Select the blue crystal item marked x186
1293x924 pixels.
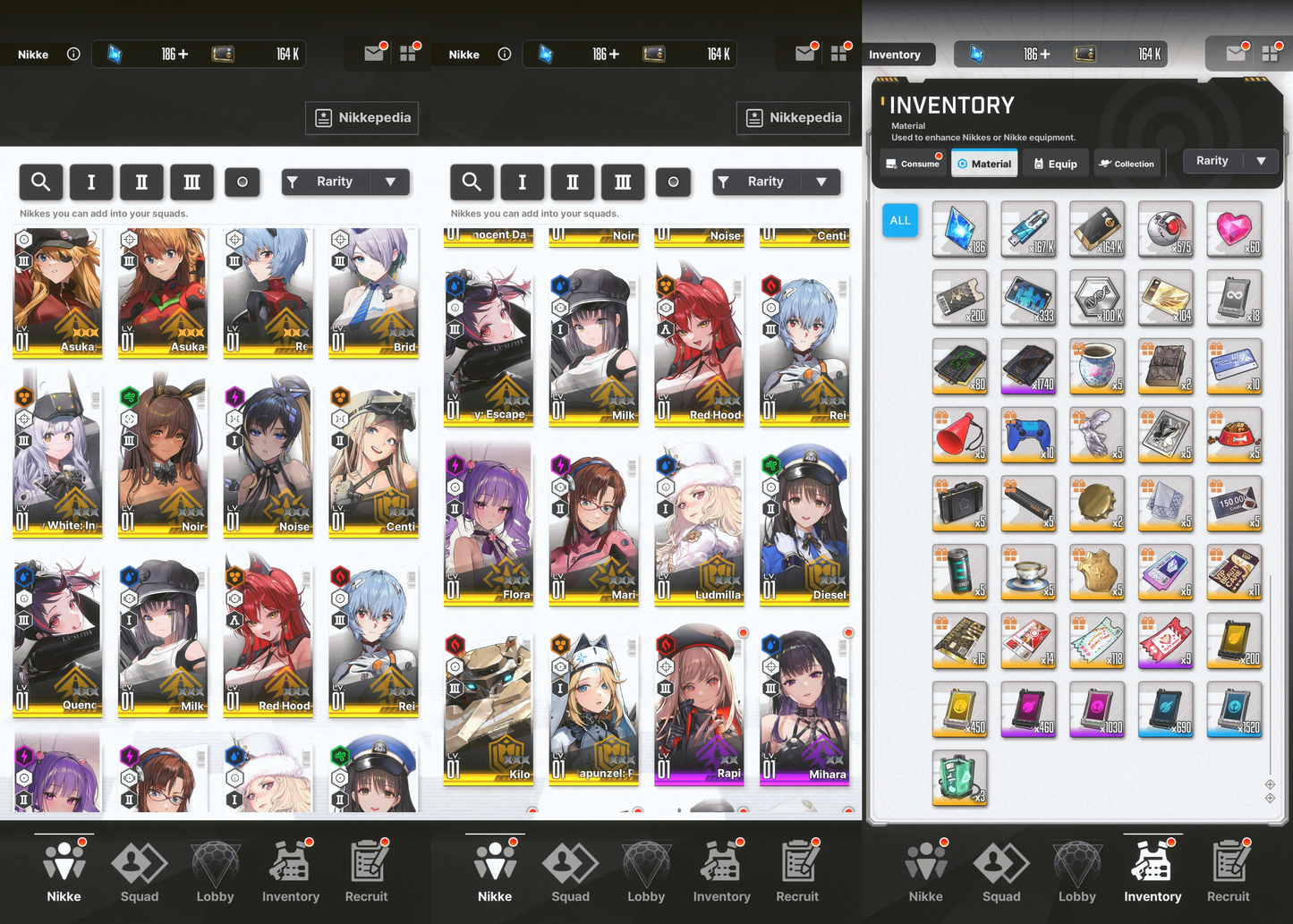(960, 228)
